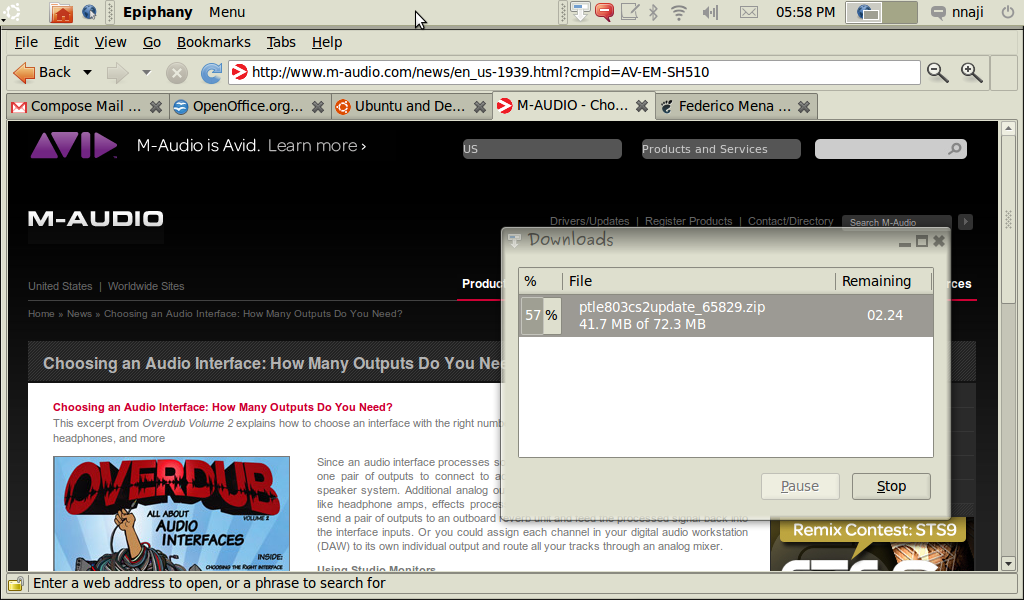Select the ptle803cs2update_65829.zip download row

coord(726,315)
